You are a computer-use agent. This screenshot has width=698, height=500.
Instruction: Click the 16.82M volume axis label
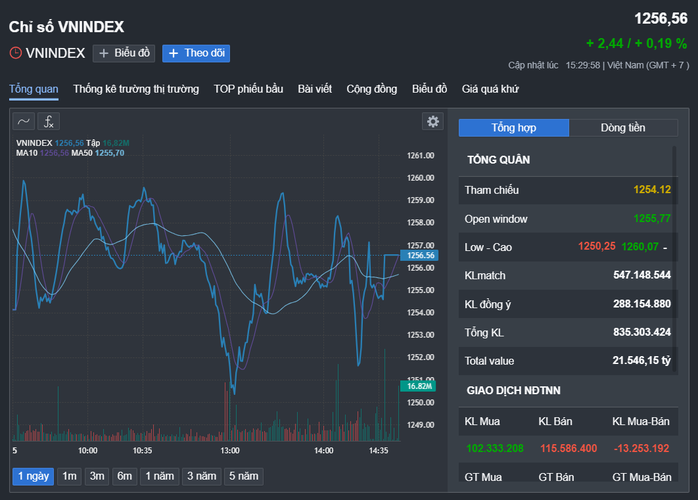(x=418, y=386)
